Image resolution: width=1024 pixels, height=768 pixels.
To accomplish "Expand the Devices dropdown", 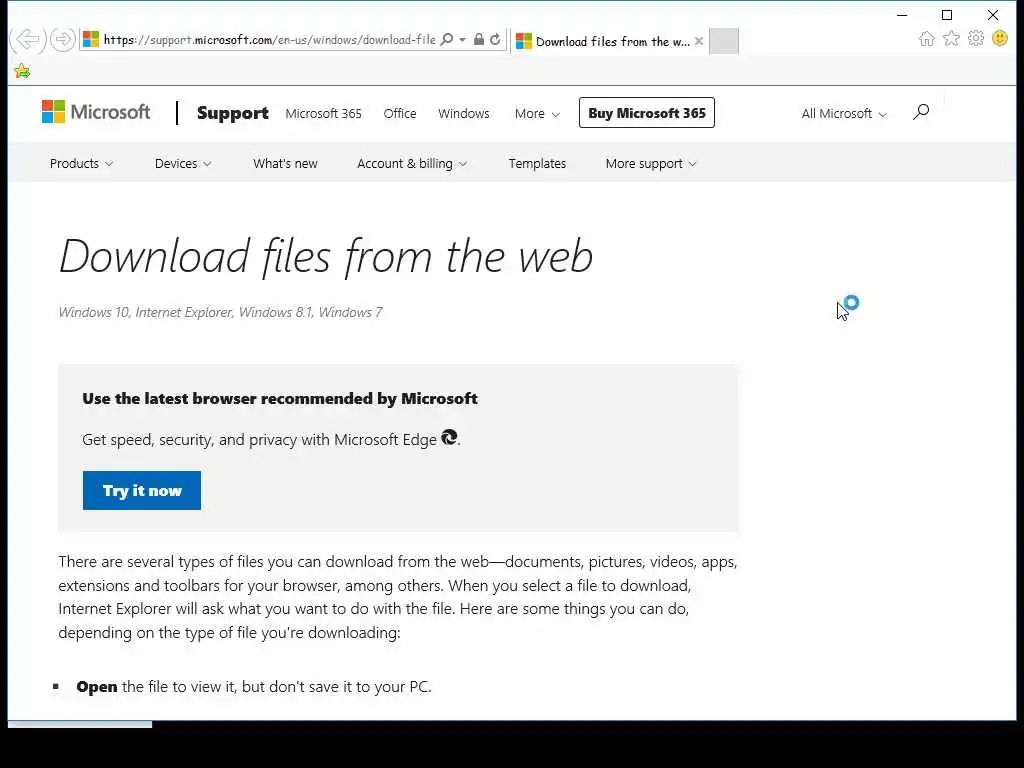I will tap(183, 164).
